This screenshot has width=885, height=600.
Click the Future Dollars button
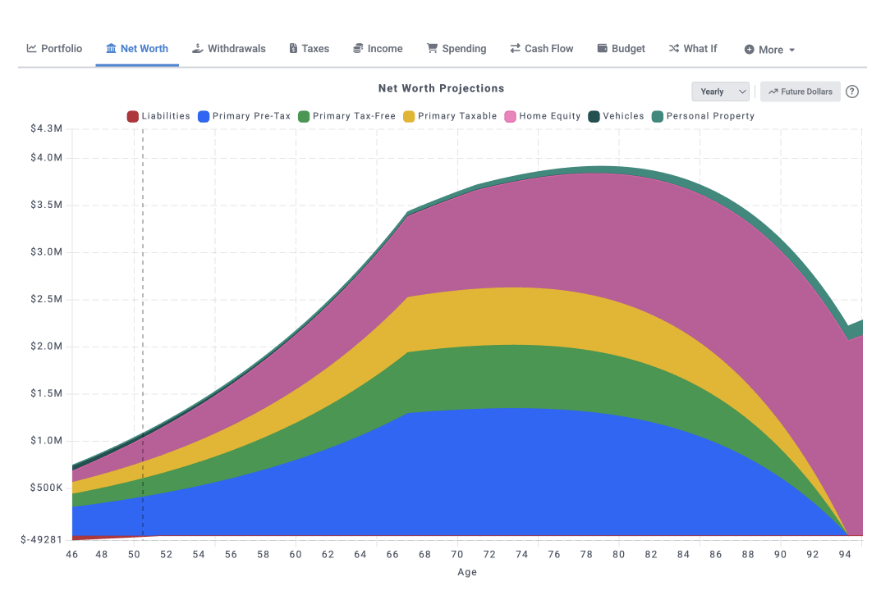(800, 91)
